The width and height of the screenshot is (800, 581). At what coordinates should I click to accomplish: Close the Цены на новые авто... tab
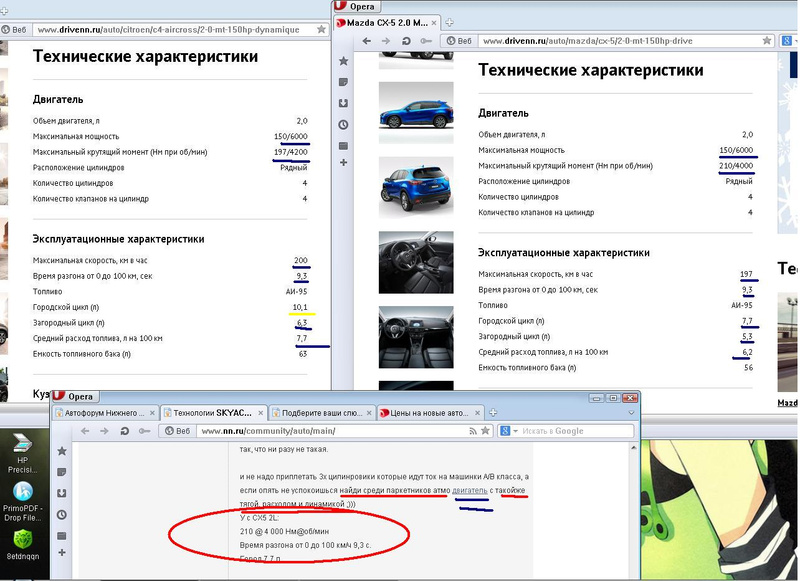[478, 413]
